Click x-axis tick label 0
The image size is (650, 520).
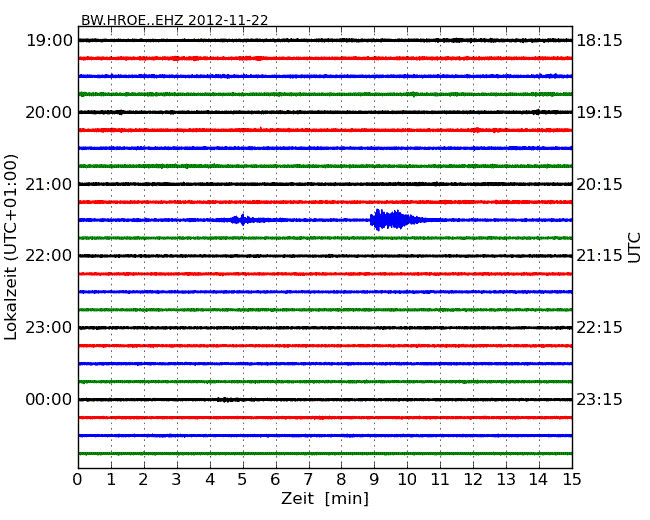78,479
